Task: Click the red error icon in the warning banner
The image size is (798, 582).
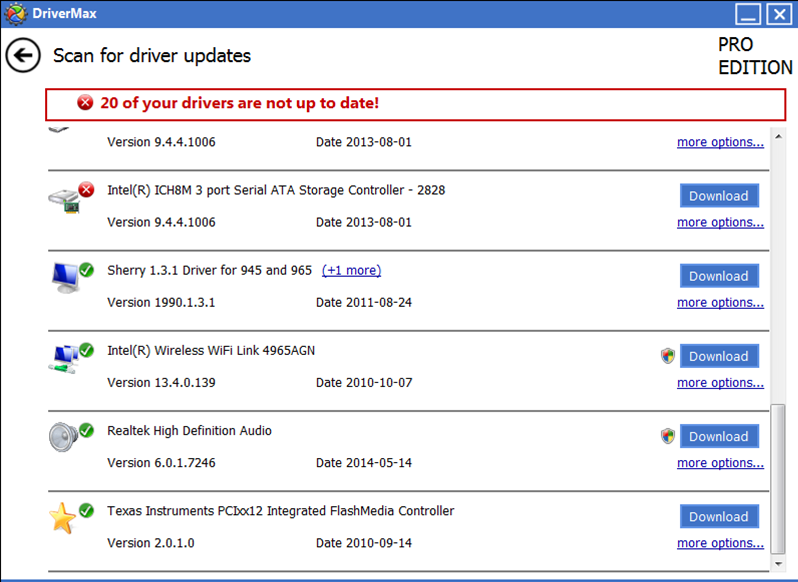Action: pos(85,103)
